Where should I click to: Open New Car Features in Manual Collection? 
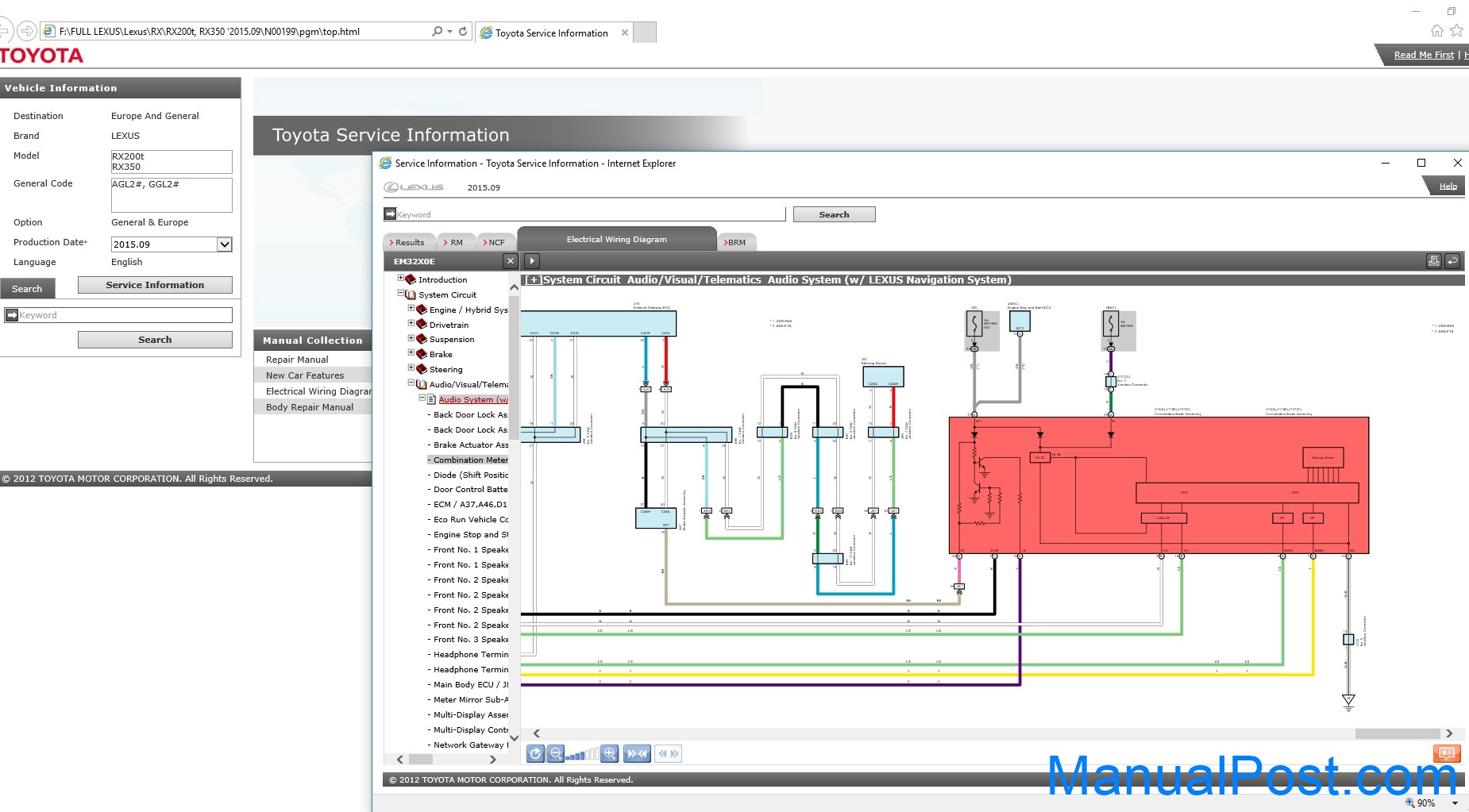305,375
